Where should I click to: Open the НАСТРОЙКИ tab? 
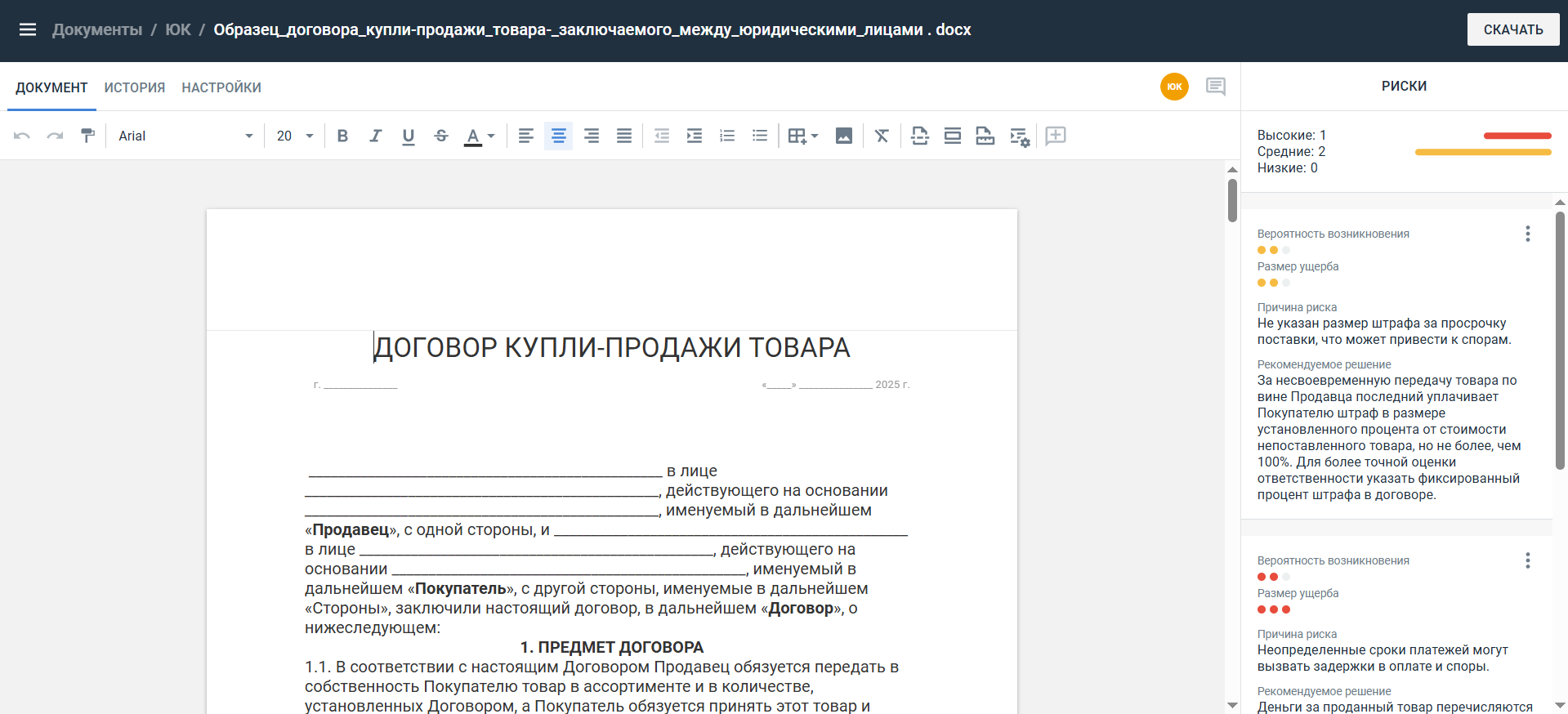(221, 87)
